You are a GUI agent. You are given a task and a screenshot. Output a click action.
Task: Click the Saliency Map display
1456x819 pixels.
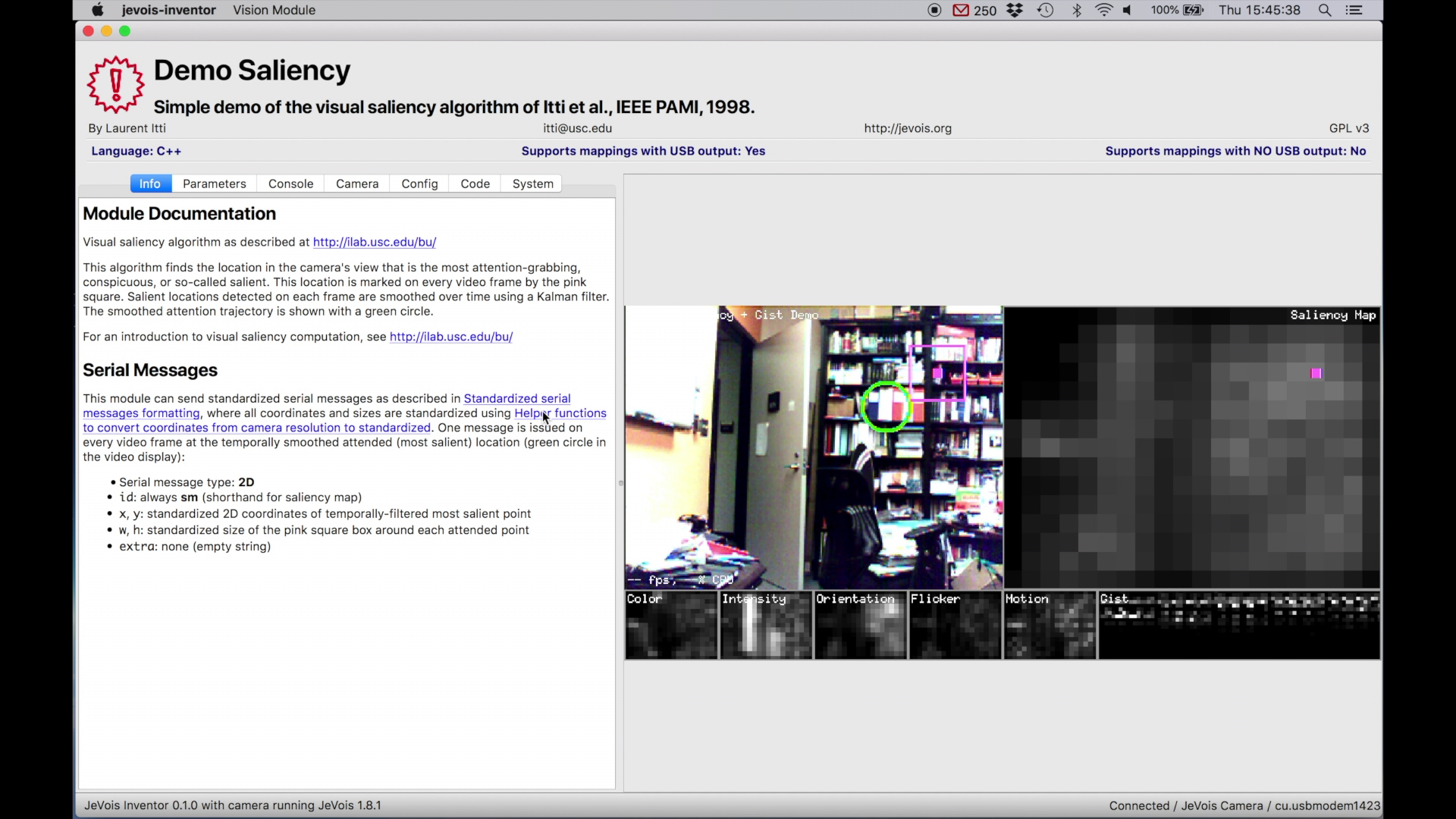(x=1192, y=447)
